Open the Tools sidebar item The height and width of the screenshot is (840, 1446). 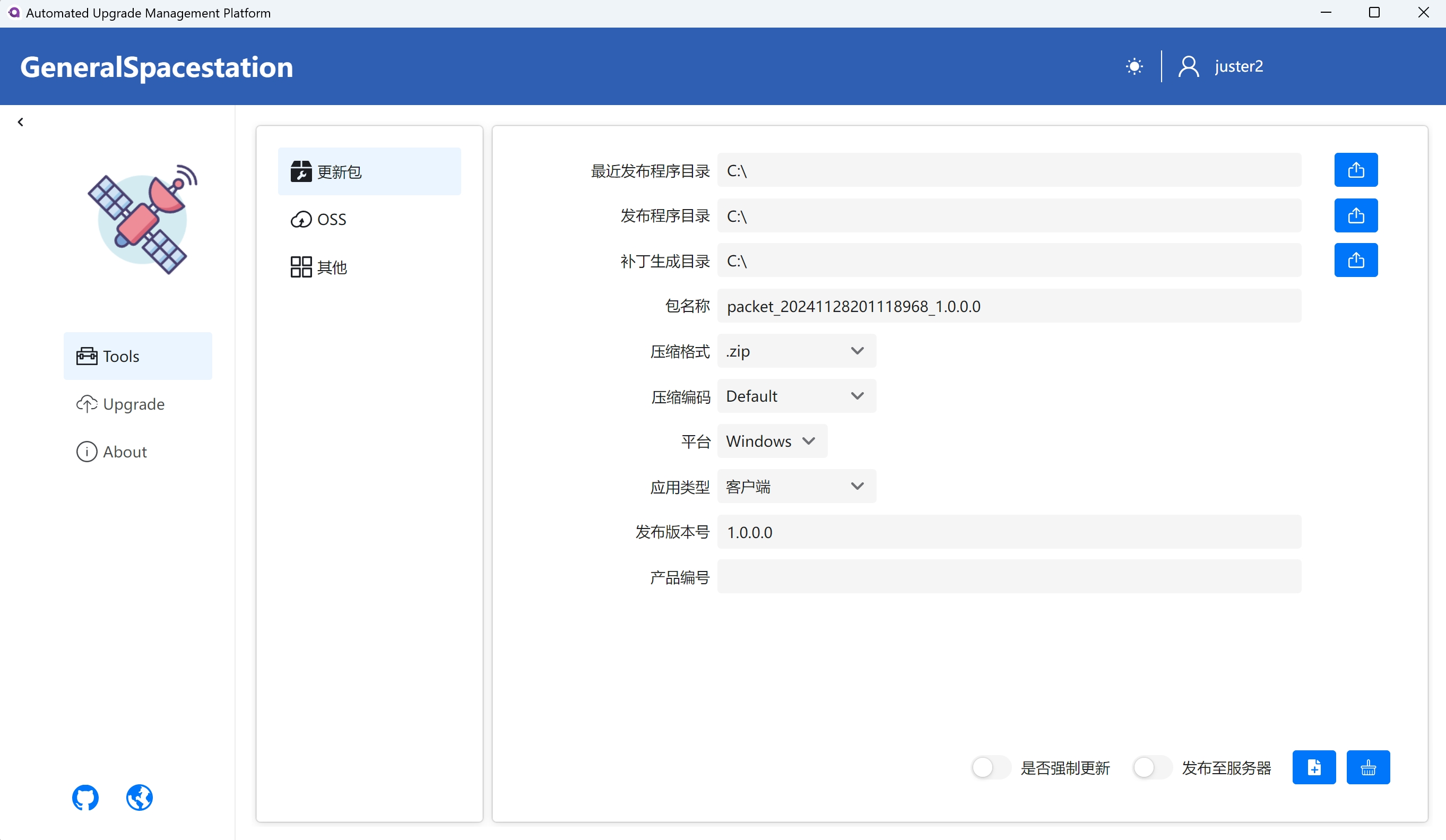click(x=138, y=356)
